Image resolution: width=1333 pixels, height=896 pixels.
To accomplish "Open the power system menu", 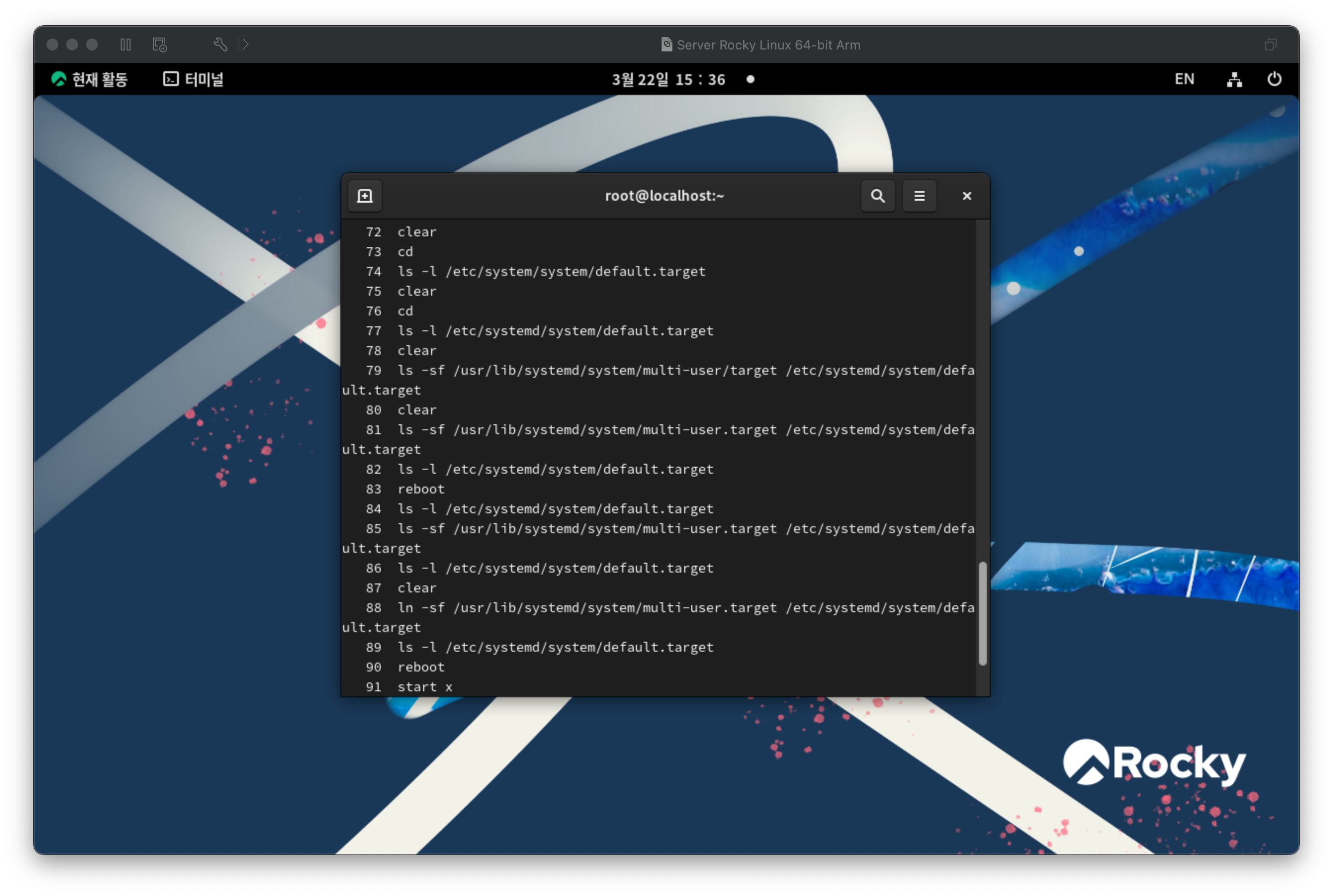I will [1274, 80].
